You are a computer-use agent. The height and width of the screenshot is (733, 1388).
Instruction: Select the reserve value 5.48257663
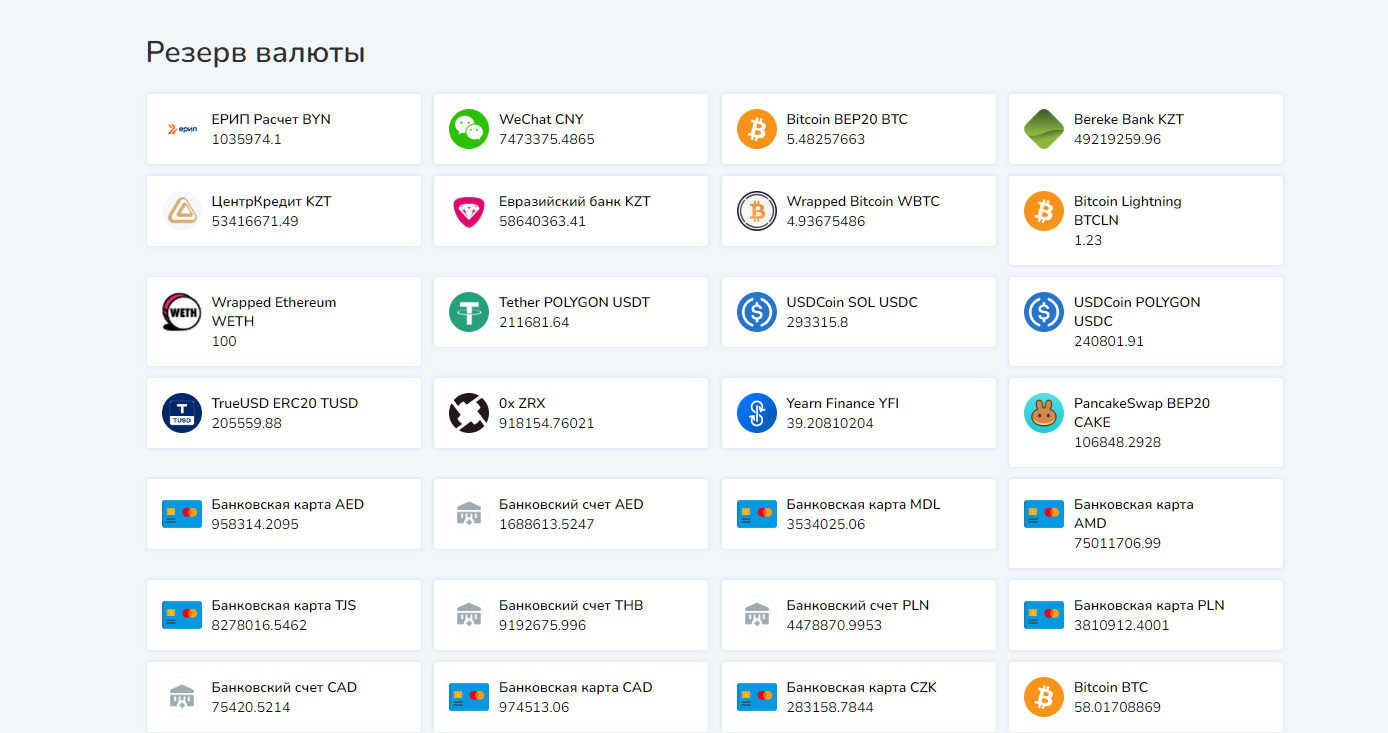pos(826,139)
